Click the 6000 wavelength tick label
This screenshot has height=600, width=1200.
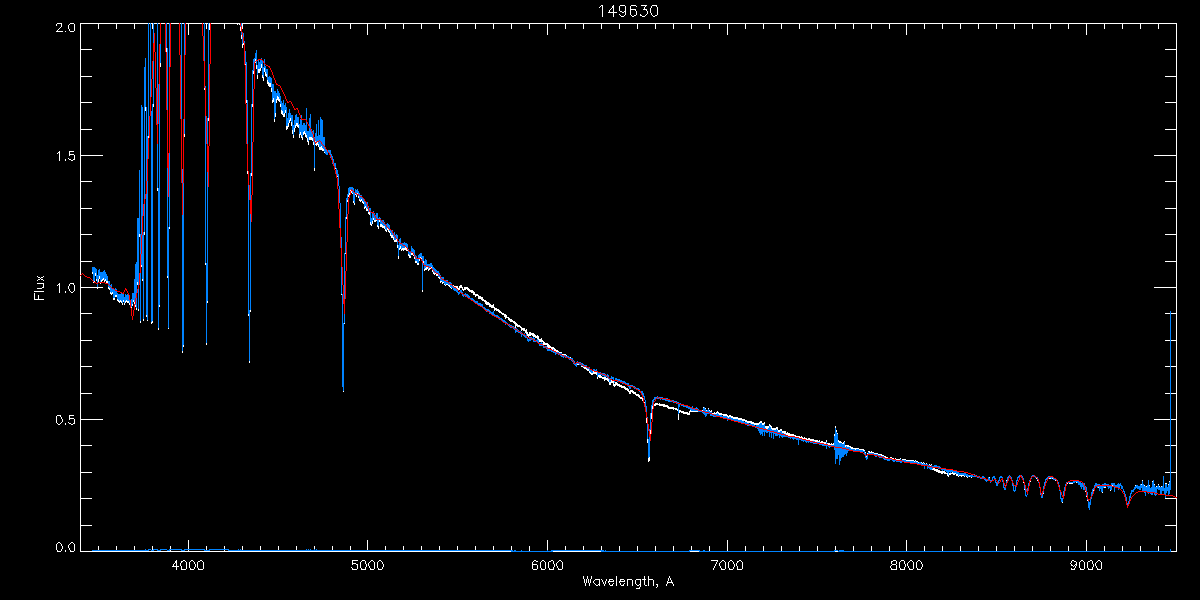click(547, 565)
